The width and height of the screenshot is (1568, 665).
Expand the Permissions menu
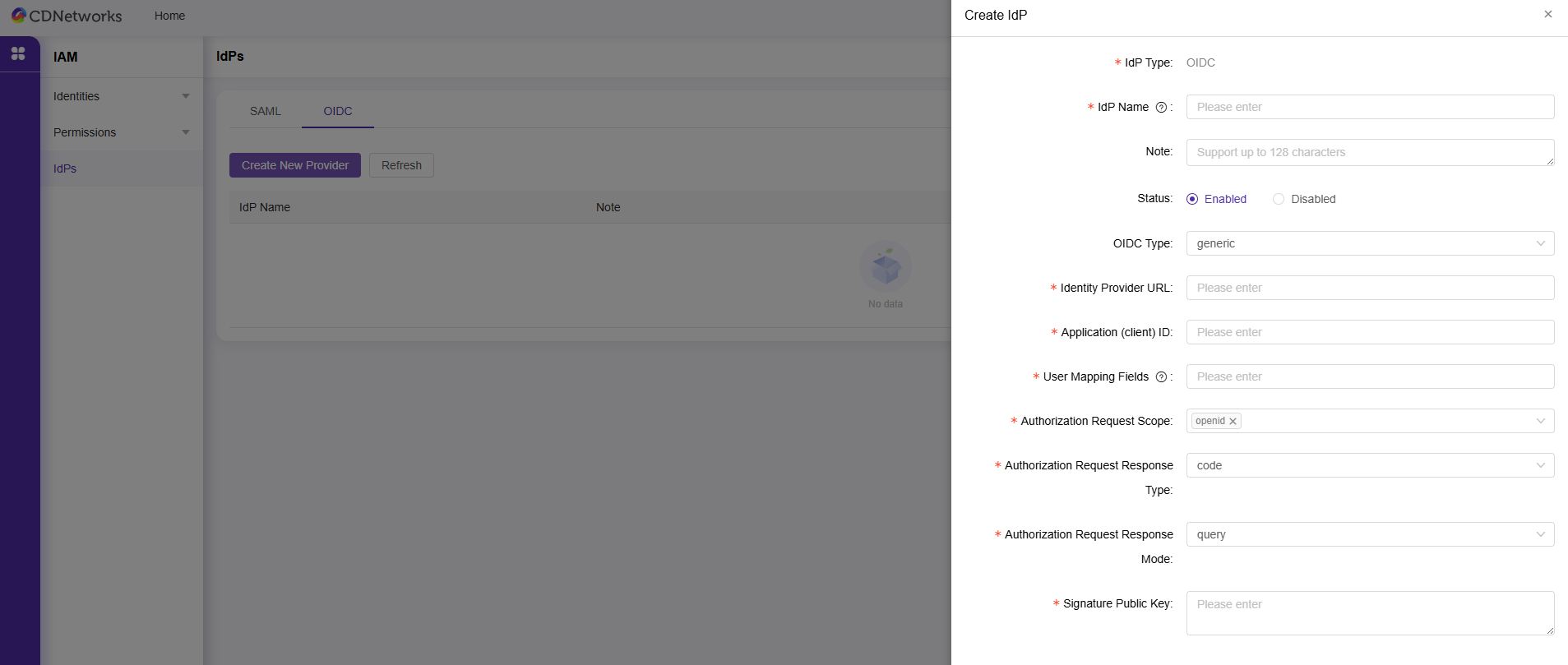[121, 132]
